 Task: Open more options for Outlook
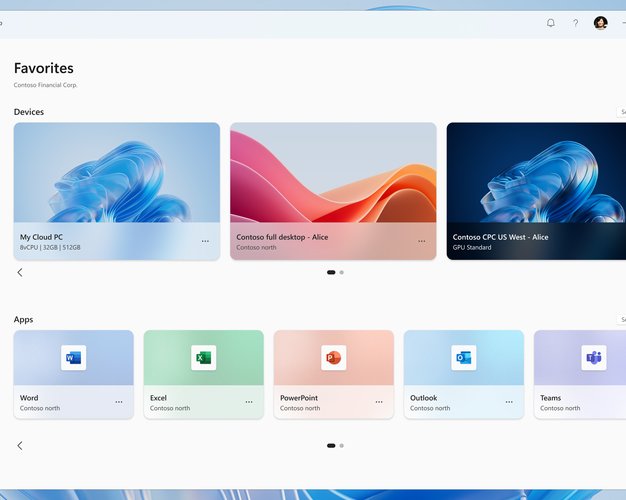point(509,402)
